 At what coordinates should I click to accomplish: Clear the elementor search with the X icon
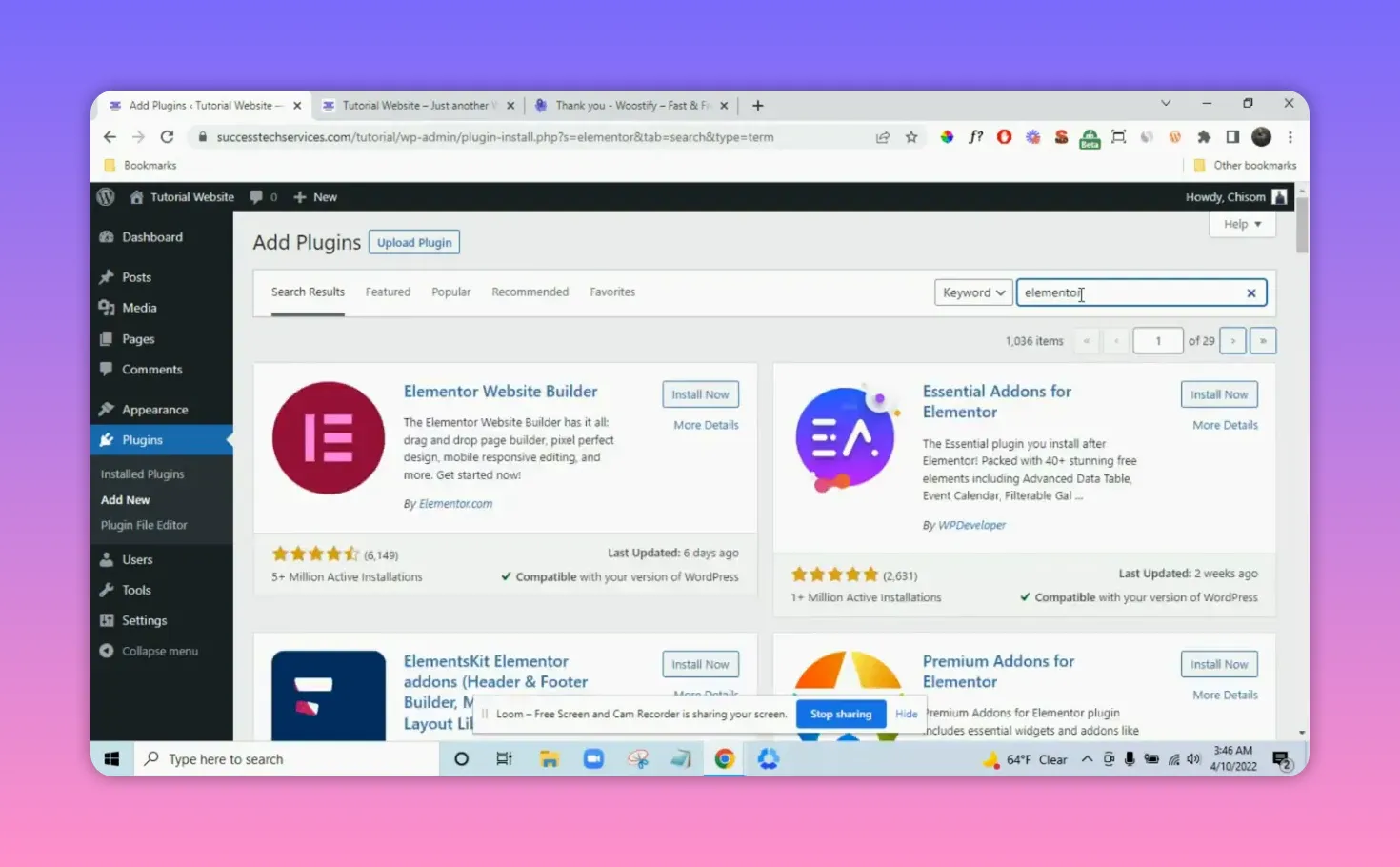1250,292
